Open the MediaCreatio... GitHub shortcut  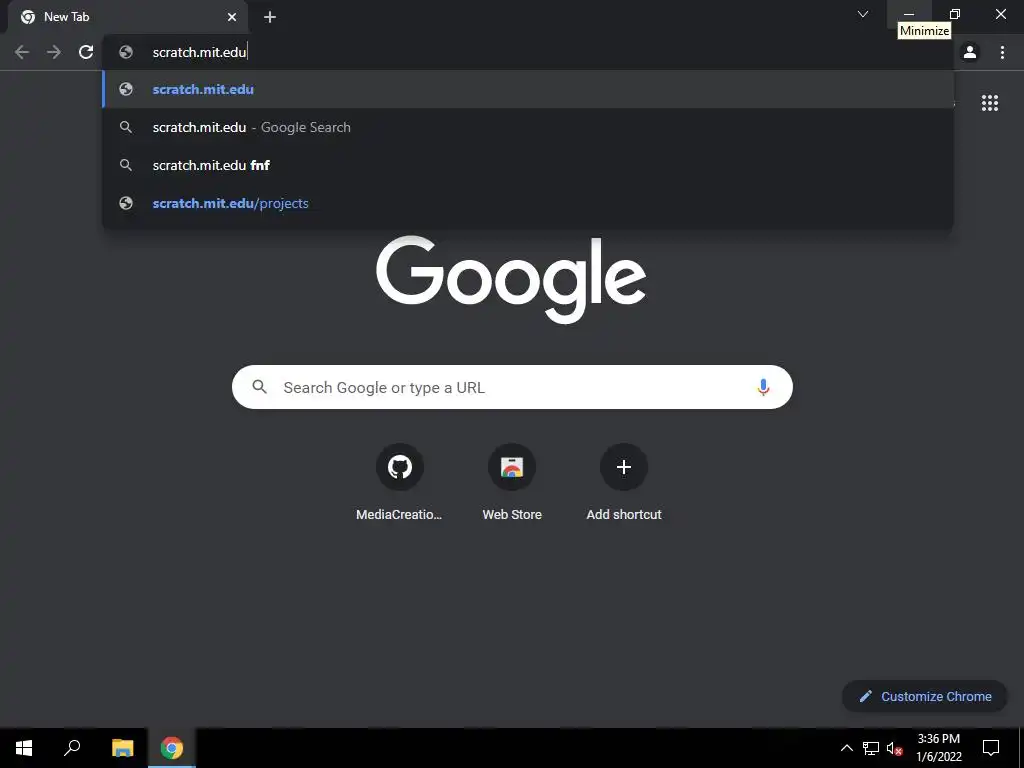(399, 483)
